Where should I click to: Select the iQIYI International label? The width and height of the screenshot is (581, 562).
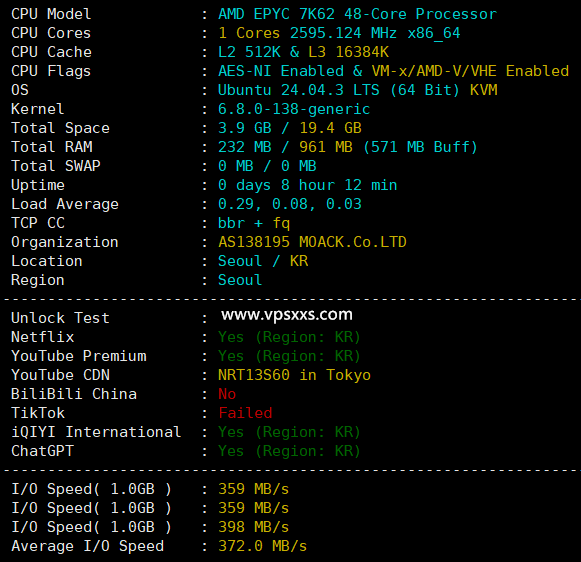click(x=96, y=432)
